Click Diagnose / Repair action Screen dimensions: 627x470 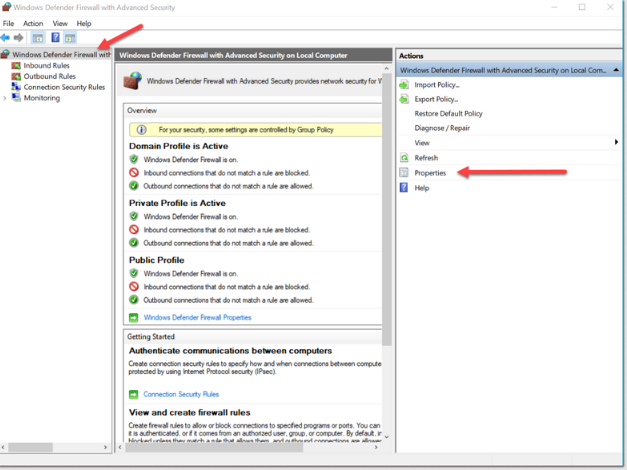point(442,128)
